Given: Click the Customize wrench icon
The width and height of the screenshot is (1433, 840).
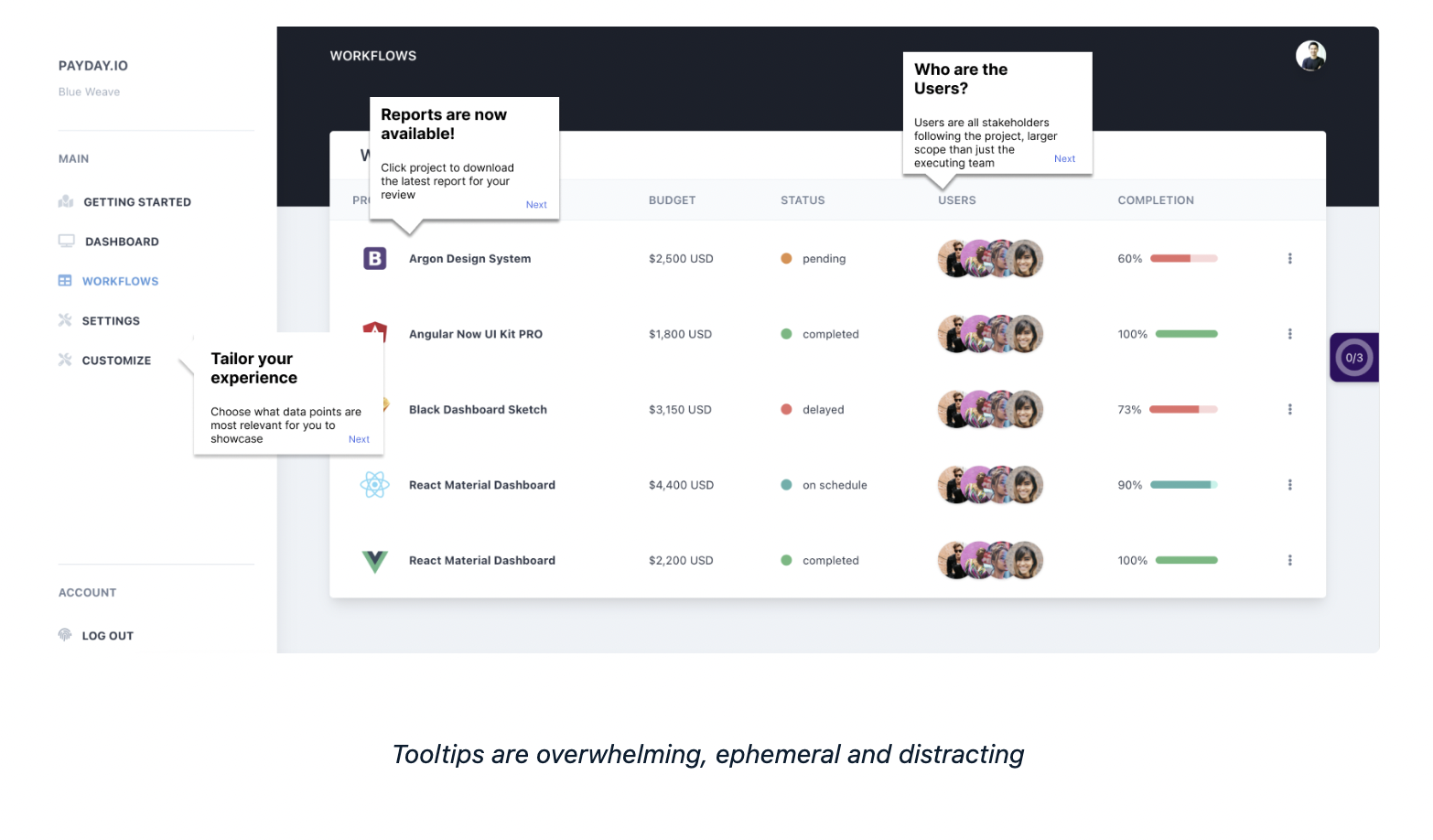Looking at the screenshot, I should click(65, 360).
